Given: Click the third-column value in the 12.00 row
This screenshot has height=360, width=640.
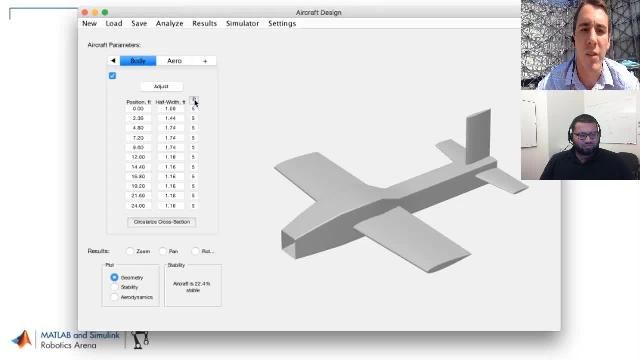Looking at the screenshot, I should [193, 157].
